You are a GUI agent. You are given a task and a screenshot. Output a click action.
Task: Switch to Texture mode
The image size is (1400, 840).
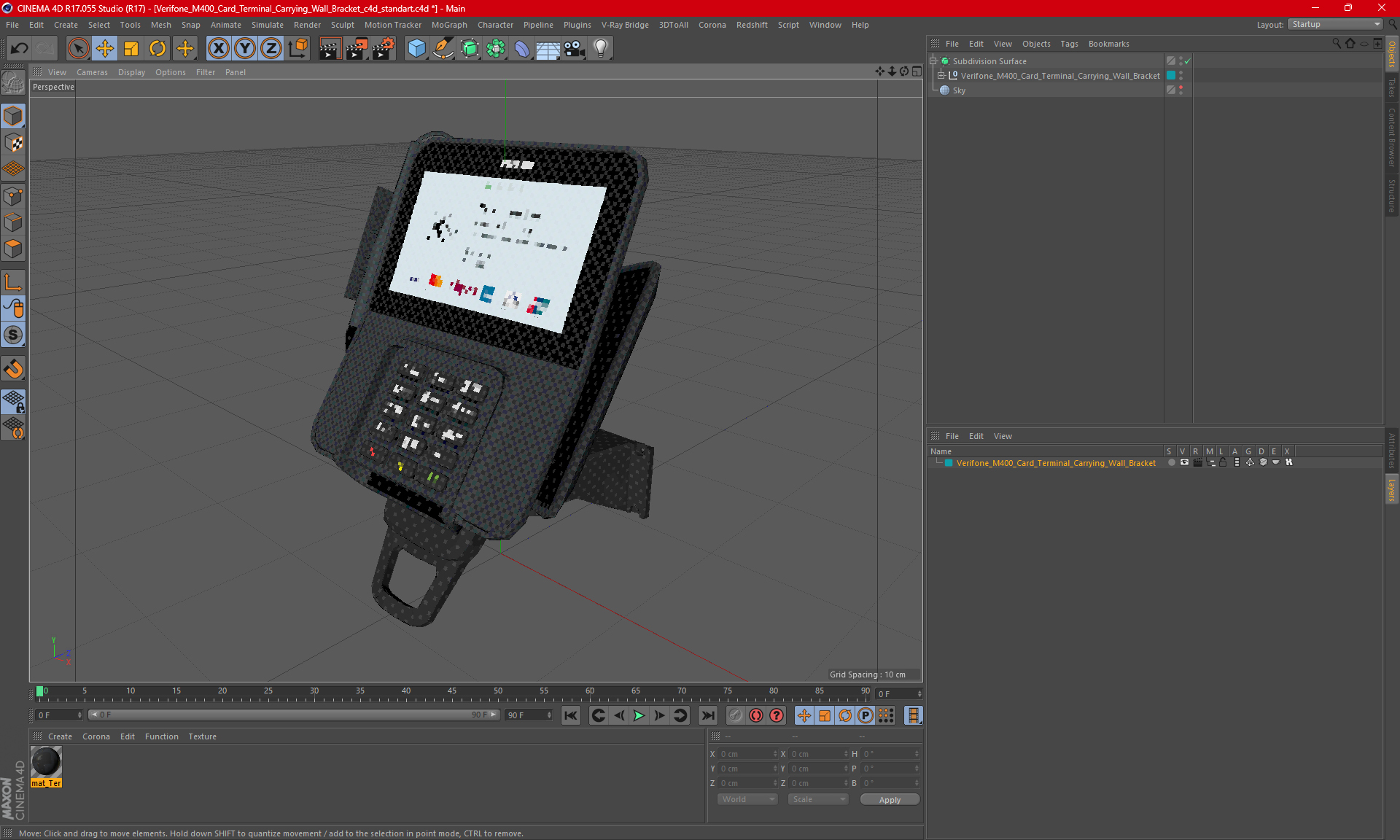pos(13,143)
